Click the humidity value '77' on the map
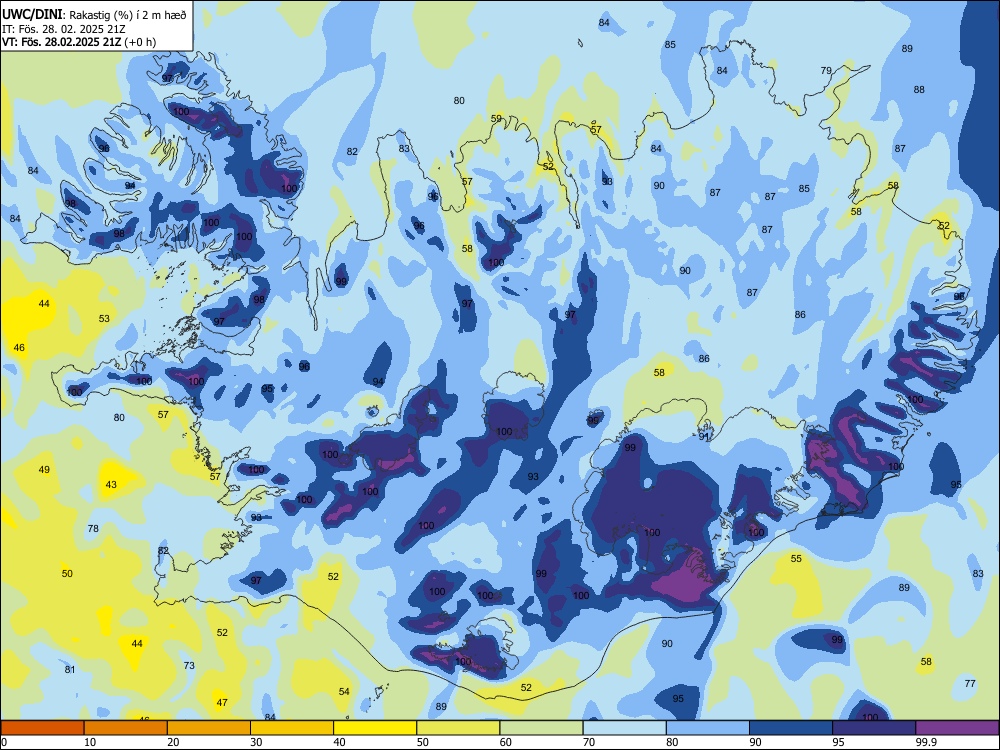 pos(970,684)
